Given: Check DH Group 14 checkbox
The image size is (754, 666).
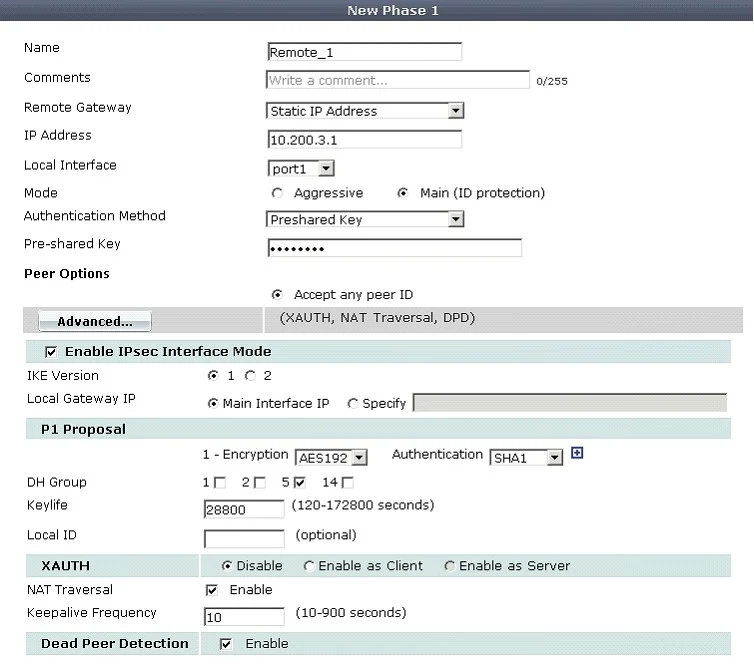Looking at the screenshot, I should (348, 482).
